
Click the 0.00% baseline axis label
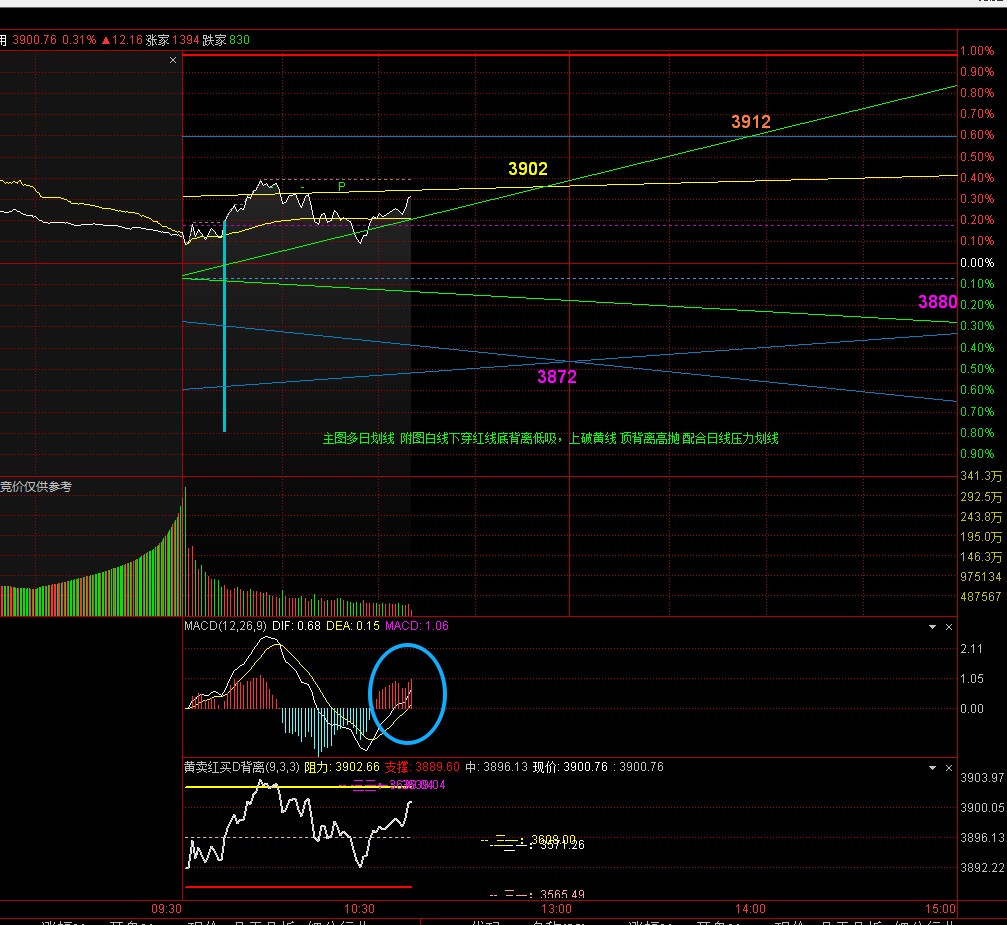tap(977, 263)
